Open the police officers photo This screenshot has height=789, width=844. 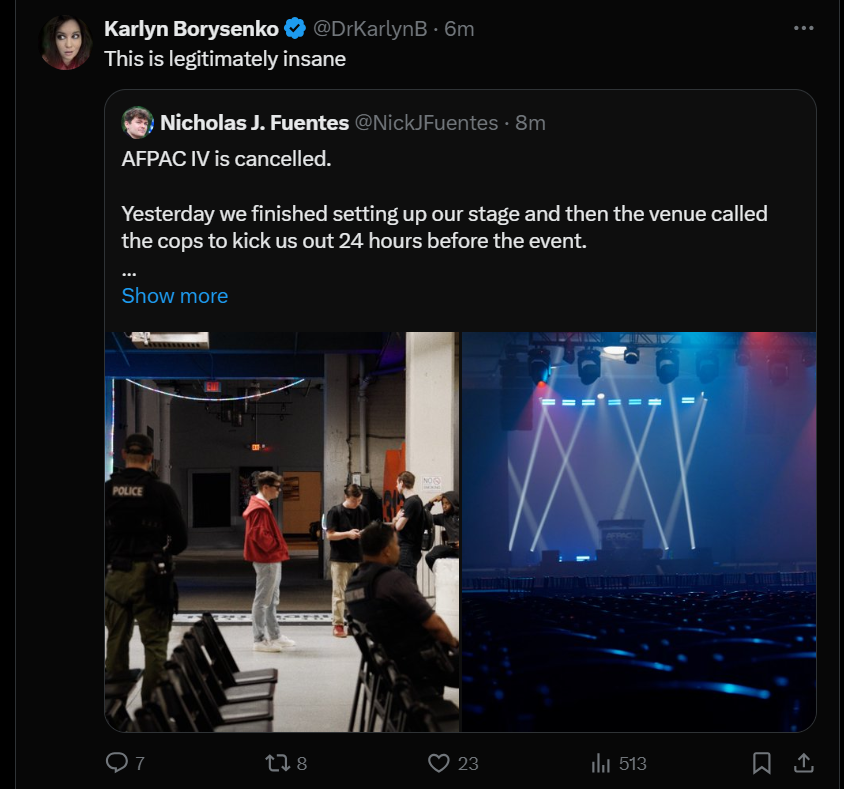[282, 532]
